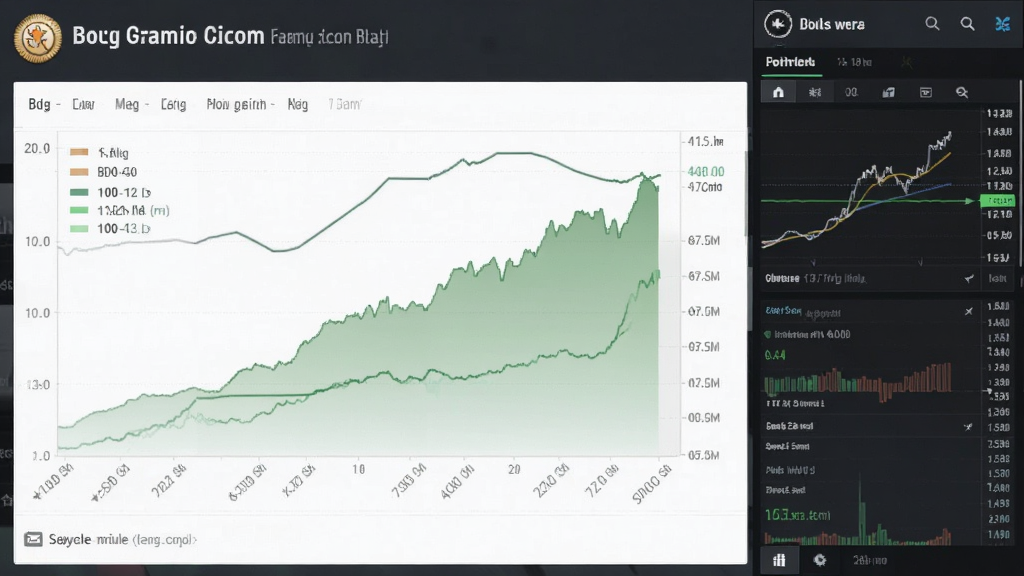This screenshot has width=1024, height=576.
Task: Click the '00' toolbar item
Action: point(852,92)
